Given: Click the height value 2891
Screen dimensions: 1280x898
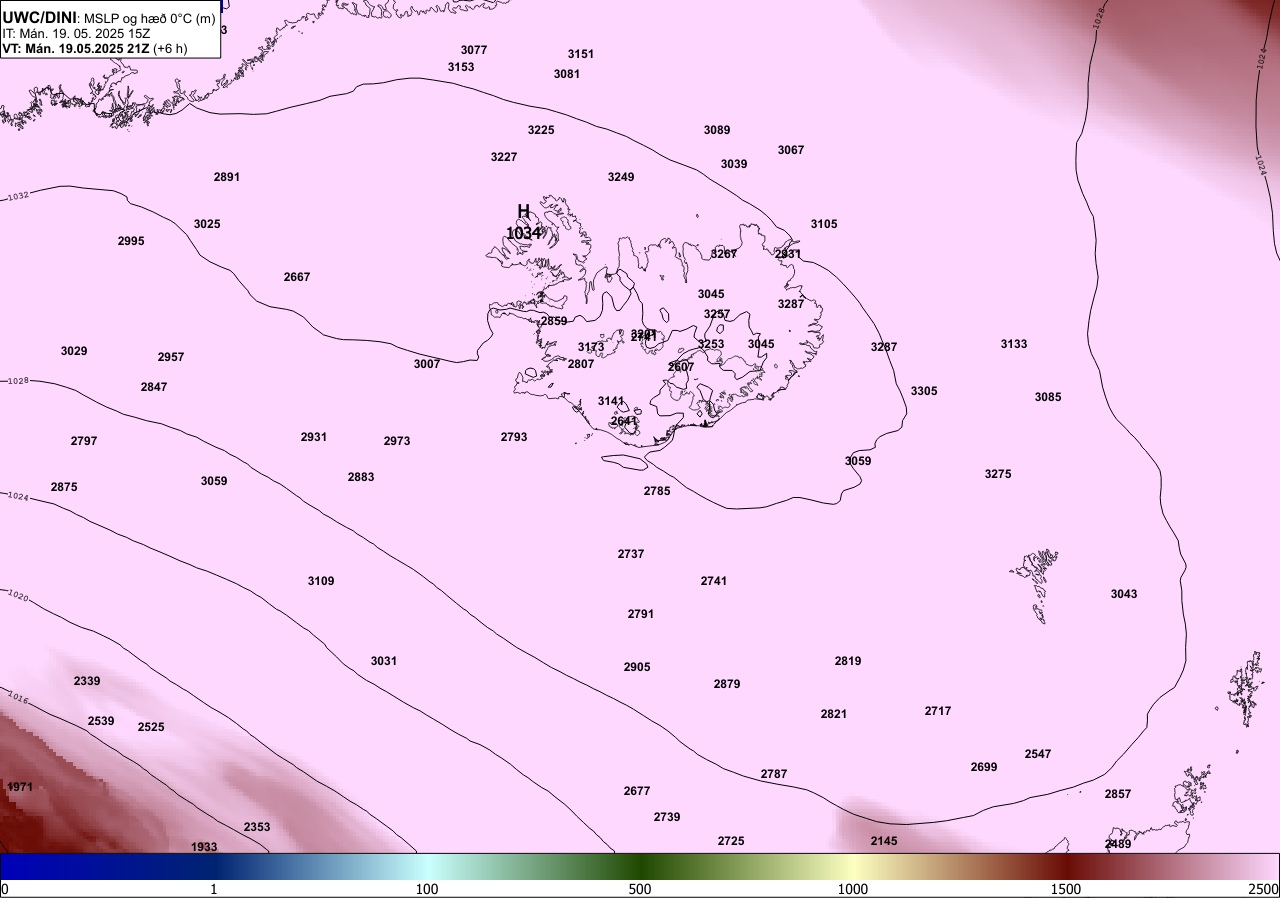Looking at the screenshot, I should [227, 177].
